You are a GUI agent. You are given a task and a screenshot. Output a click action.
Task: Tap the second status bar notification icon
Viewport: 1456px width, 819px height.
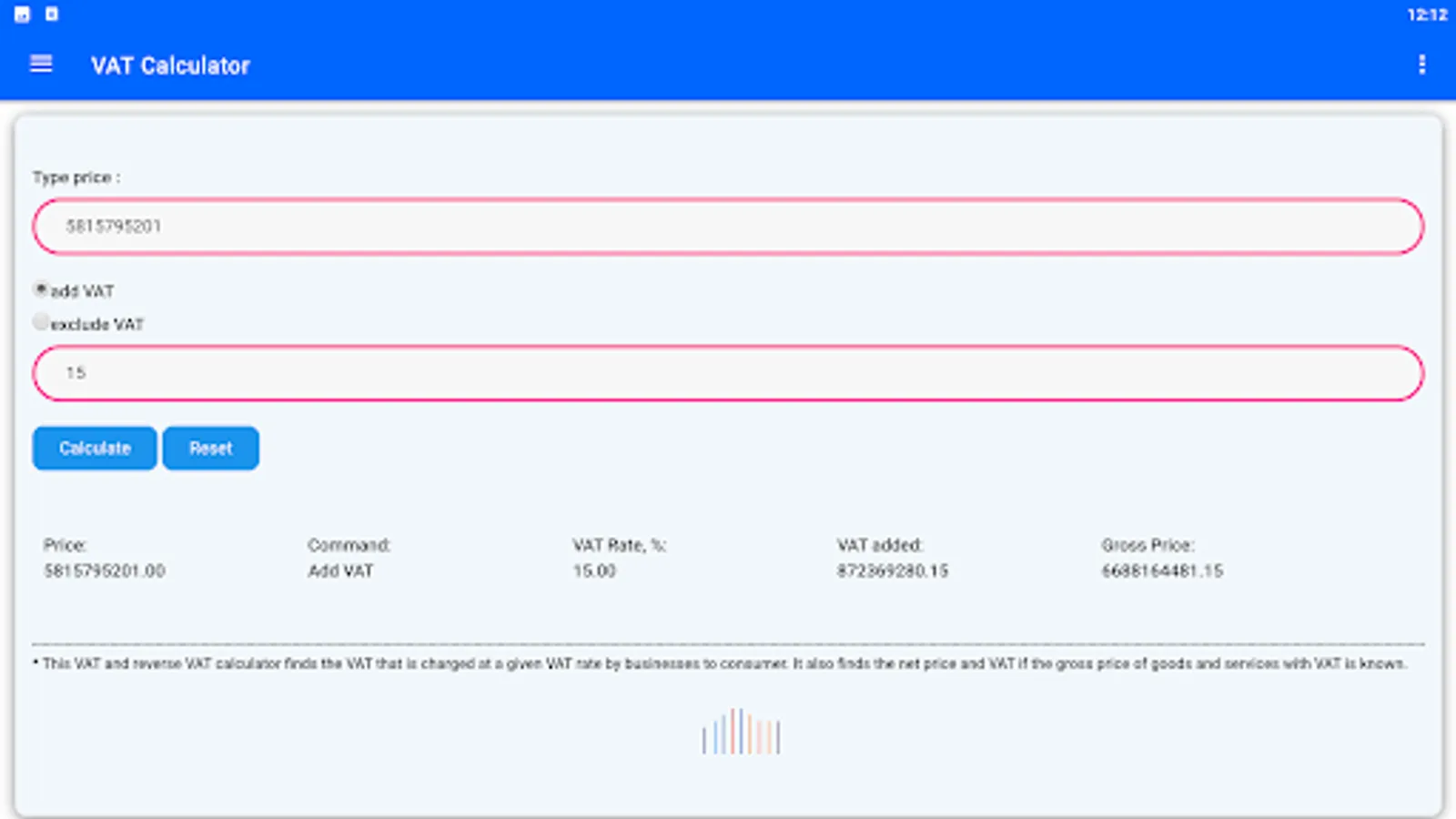tap(52, 15)
